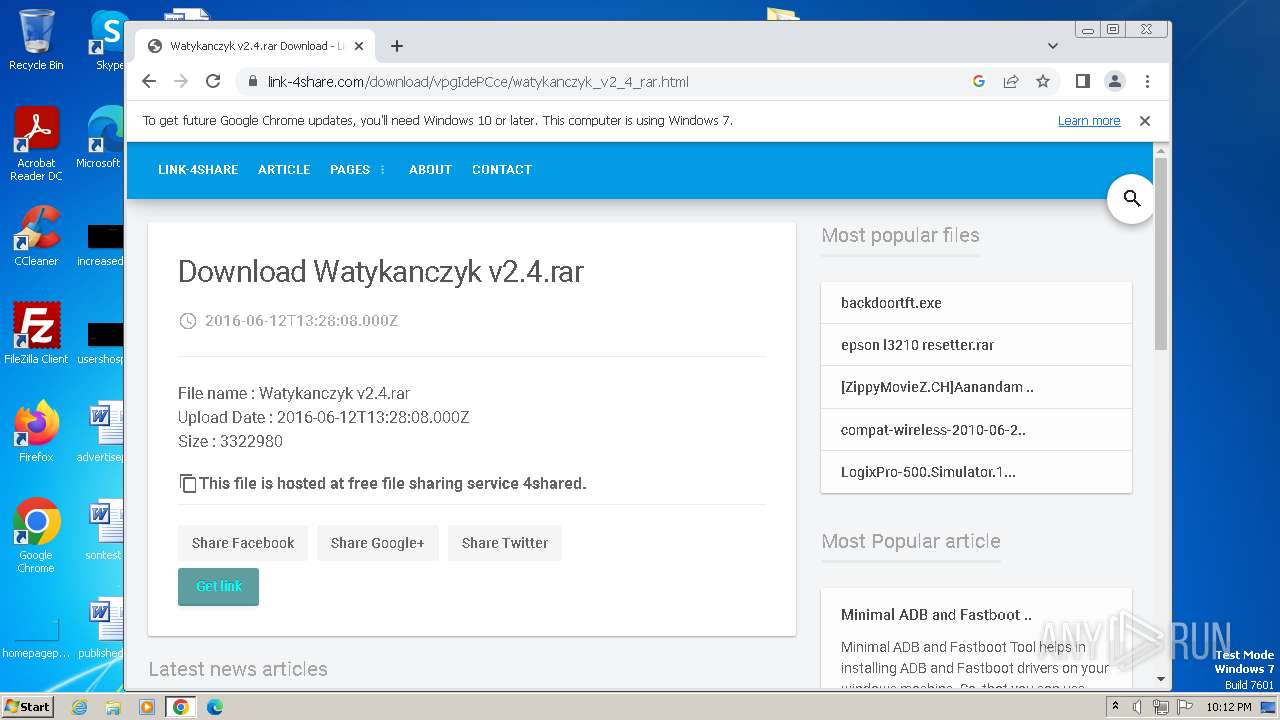Click the site search magnifier button
Viewport: 1280px width, 720px height.
tap(1132, 199)
